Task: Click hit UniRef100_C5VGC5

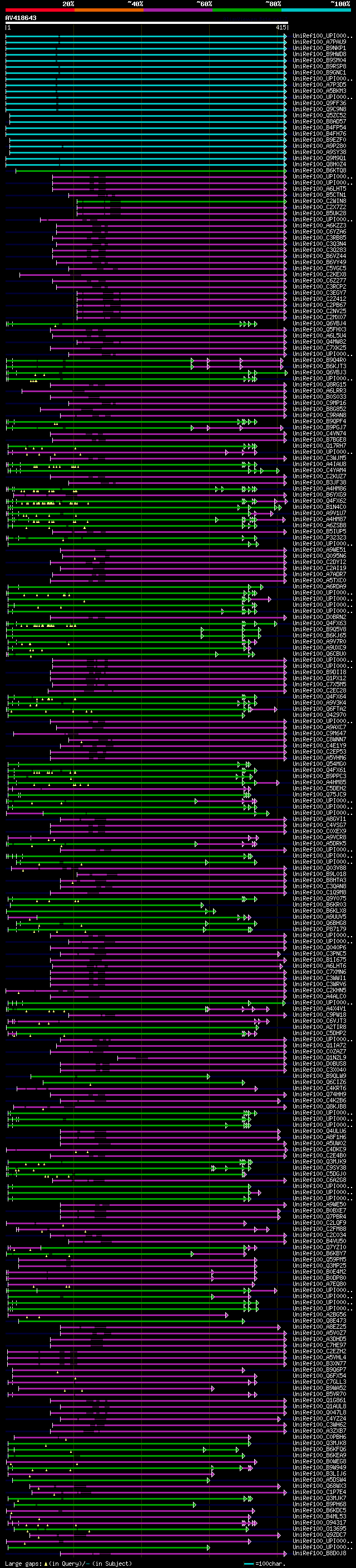Action: tap(319, 268)
